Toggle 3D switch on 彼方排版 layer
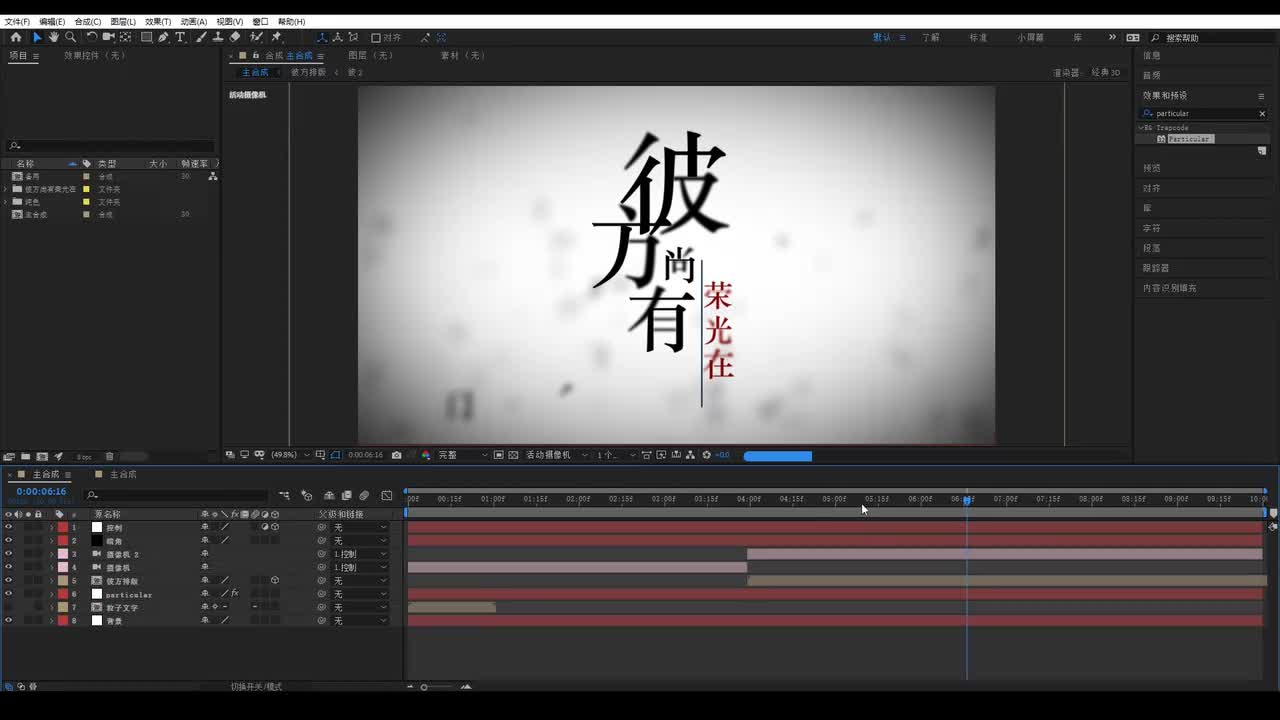The width and height of the screenshot is (1280, 720). (274, 580)
